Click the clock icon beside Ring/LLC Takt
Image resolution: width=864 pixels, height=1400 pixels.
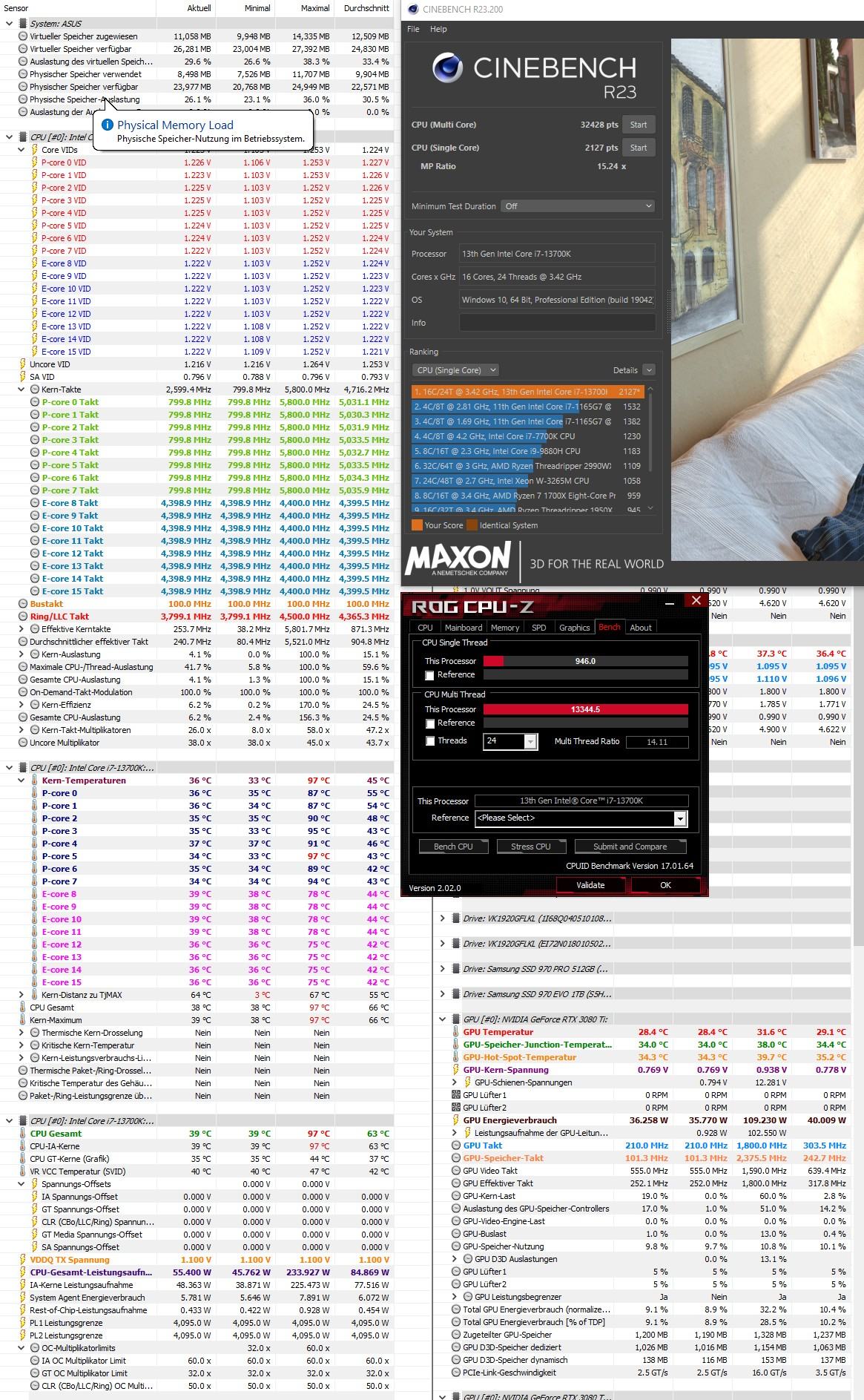pyautogui.click(x=23, y=617)
